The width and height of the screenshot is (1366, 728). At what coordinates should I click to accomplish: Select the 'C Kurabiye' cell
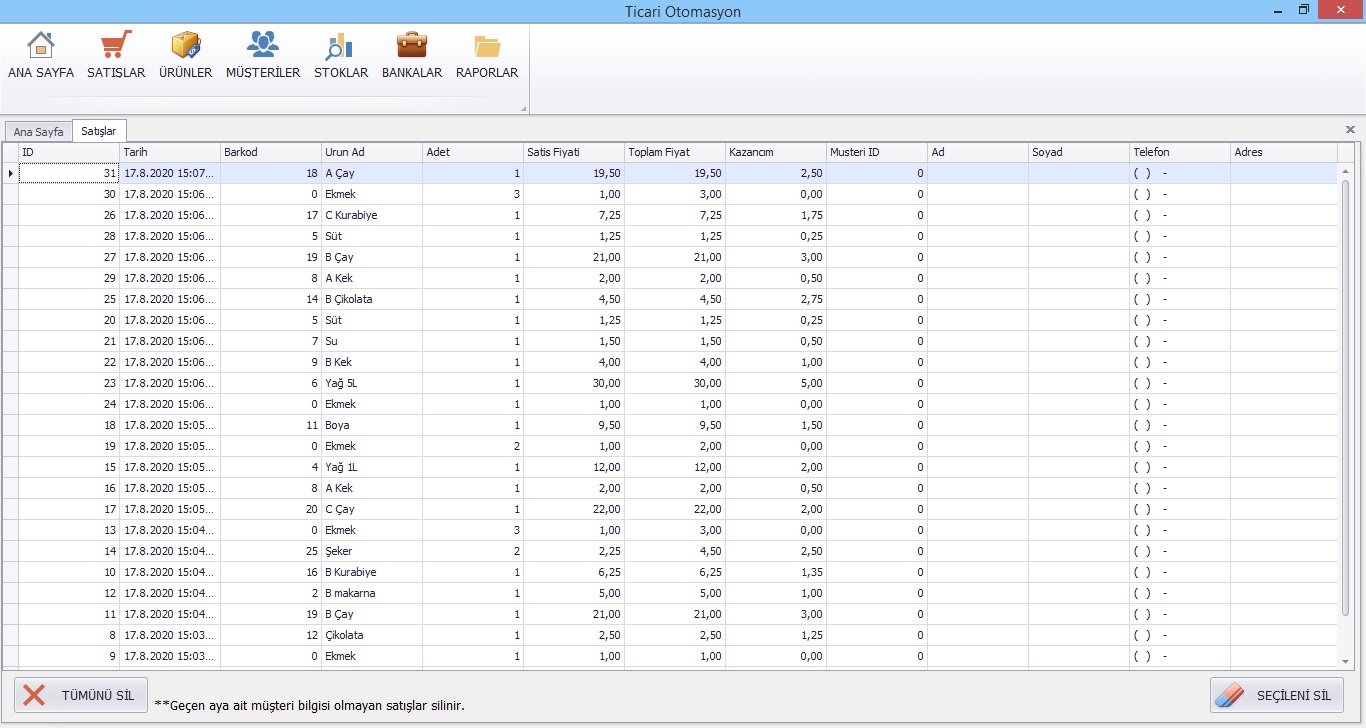pos(371,215)
